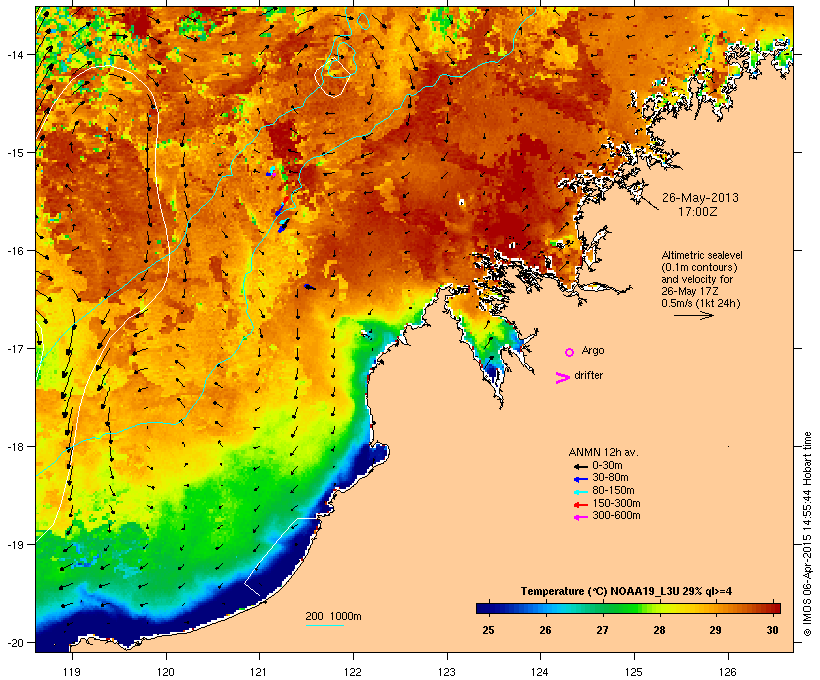Click the 119 longitude axis label
This screenshot has height=680, width=820.
(x=72, y=672)
